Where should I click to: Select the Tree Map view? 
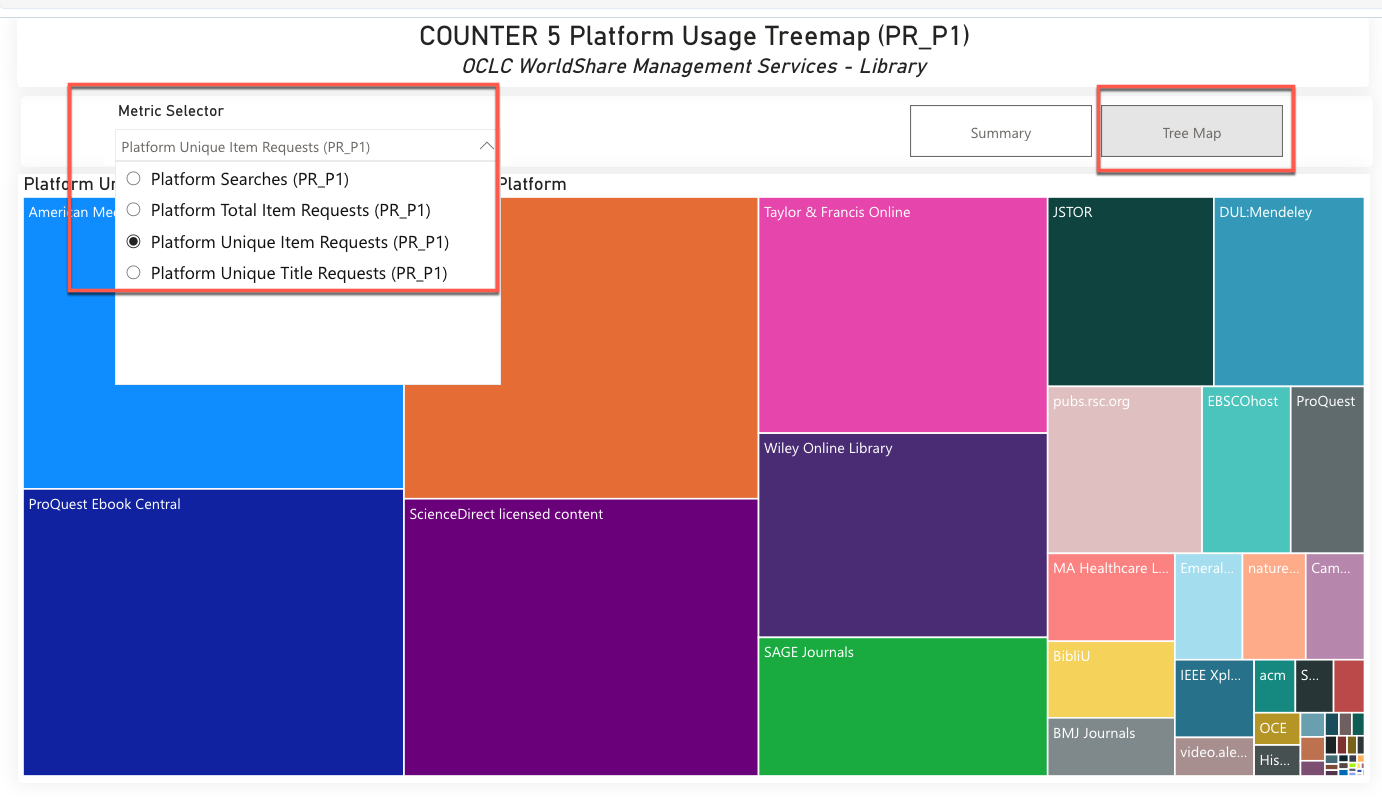[1192, 130]
